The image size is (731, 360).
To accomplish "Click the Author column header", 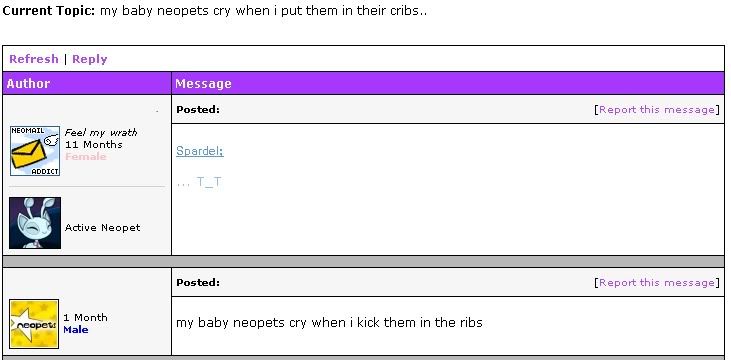I will point(28,83).
